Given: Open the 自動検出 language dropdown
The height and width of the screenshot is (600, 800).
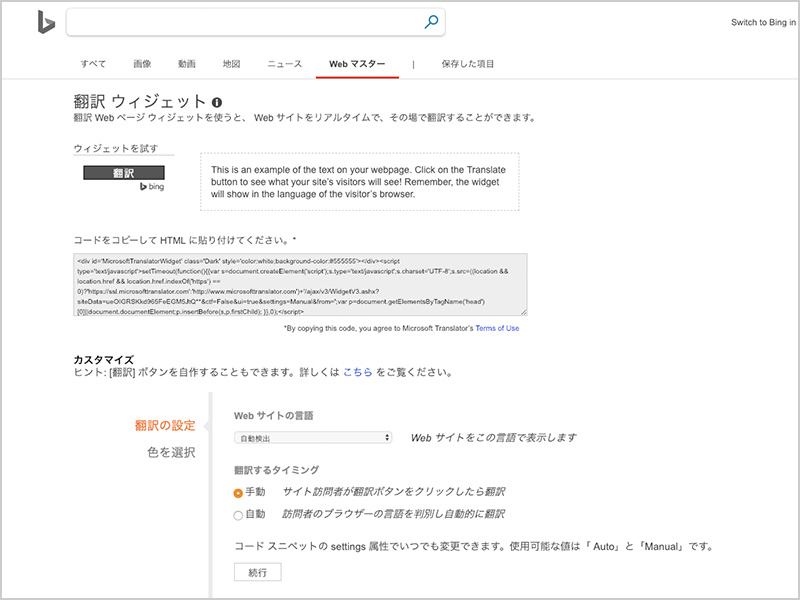Looking at the screenshot, I should [x=313, y=438].
